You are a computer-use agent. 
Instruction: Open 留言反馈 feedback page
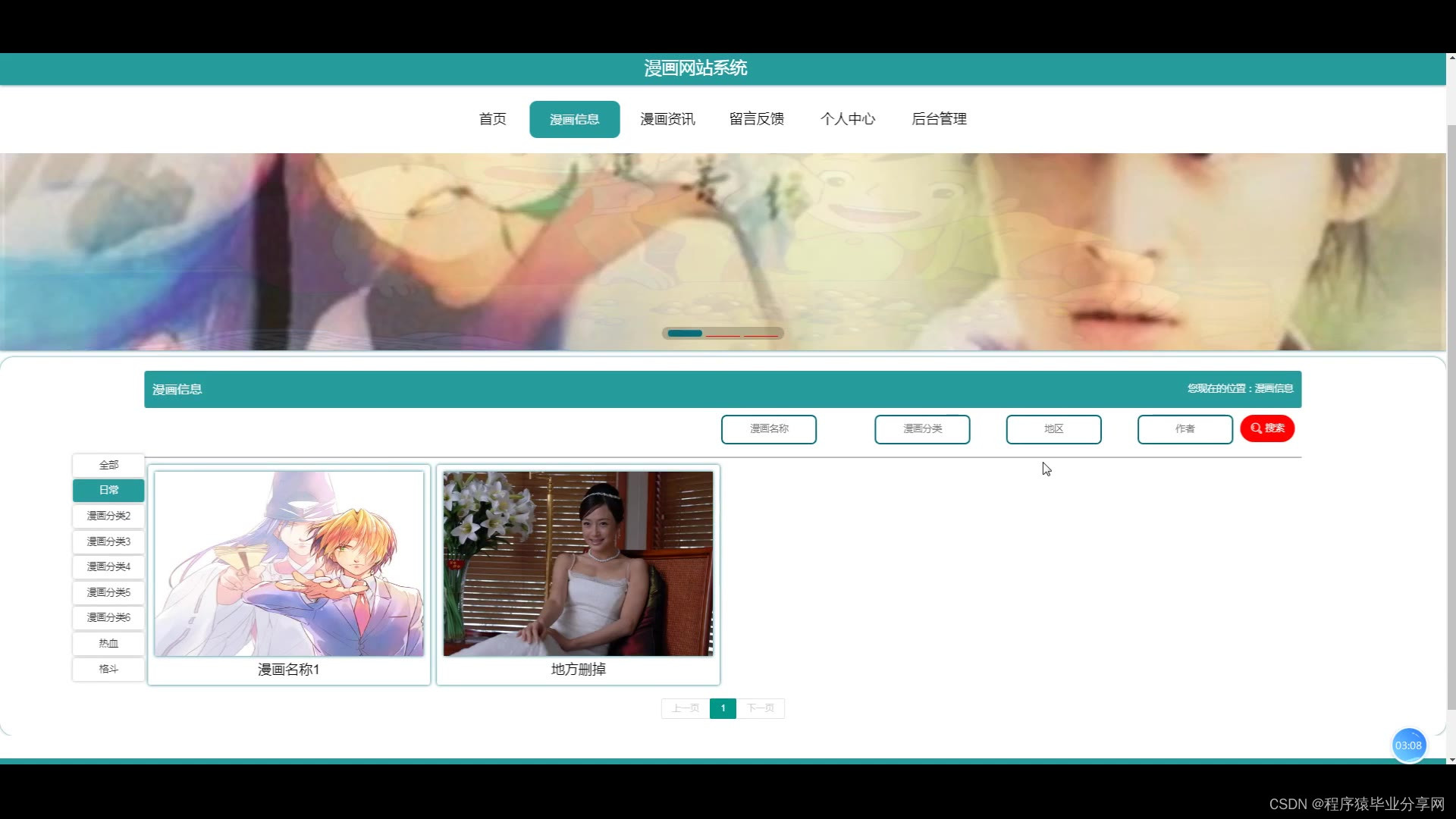tap(756, 119)
